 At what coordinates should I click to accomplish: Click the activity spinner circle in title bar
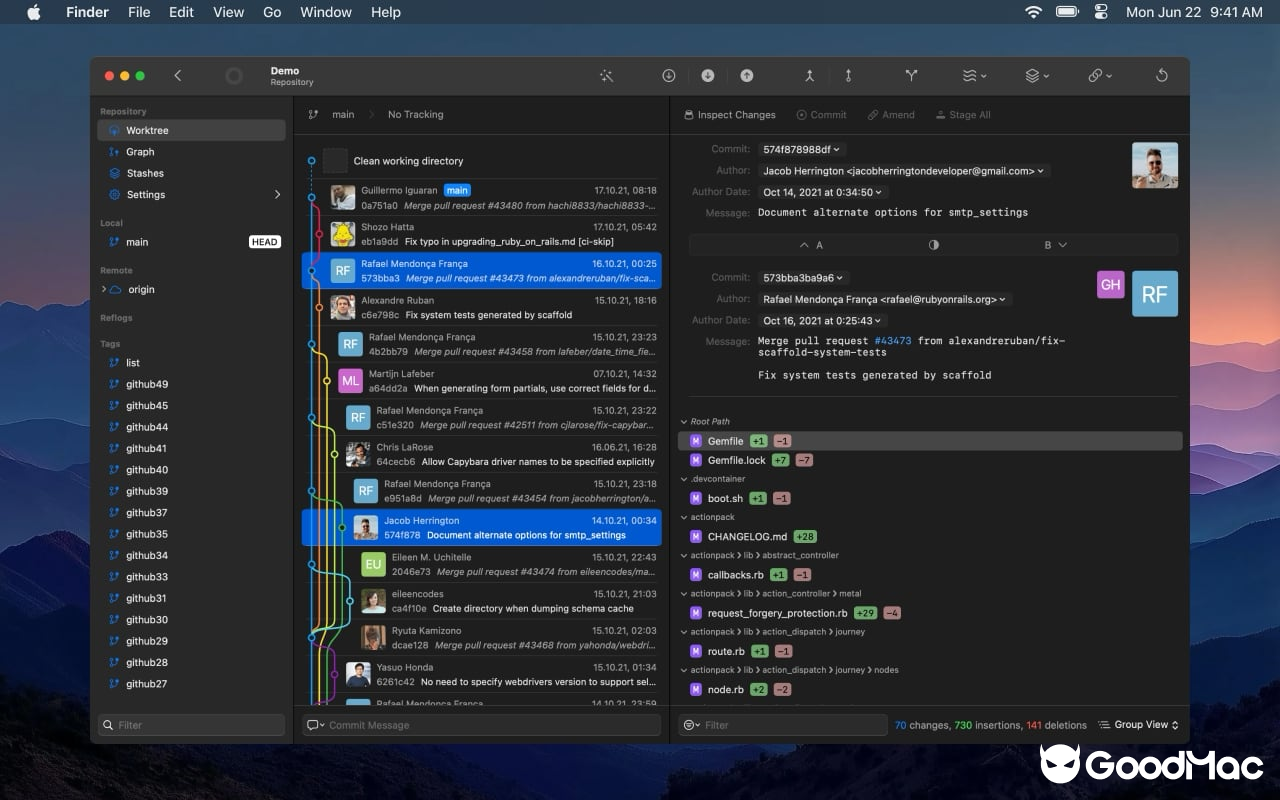[234, 76]
